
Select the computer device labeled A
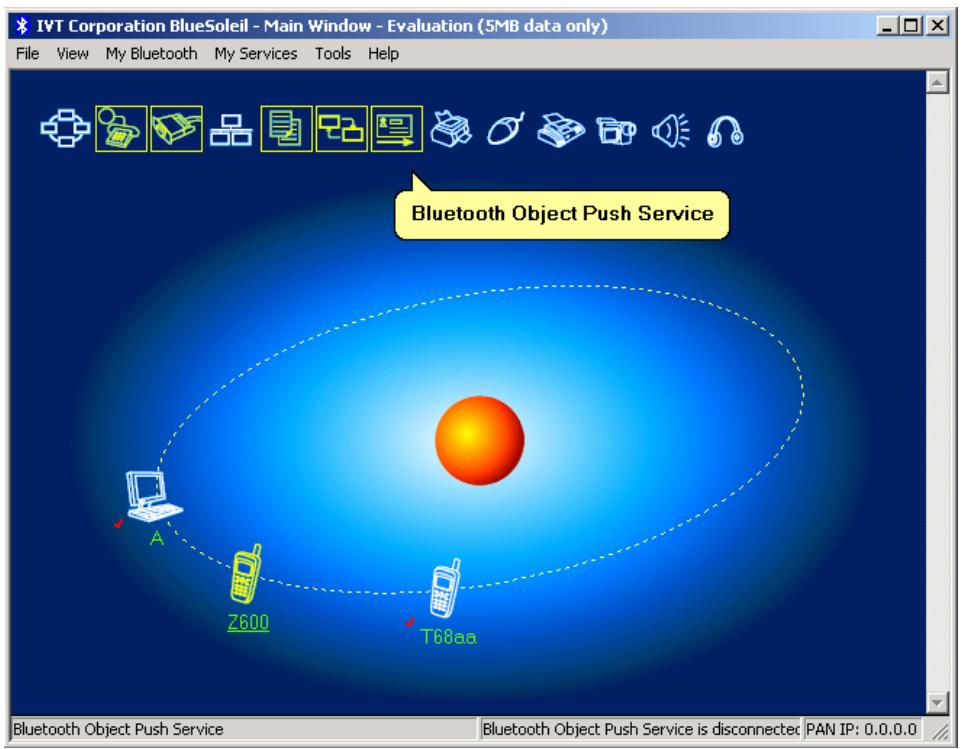click(153, 496)
